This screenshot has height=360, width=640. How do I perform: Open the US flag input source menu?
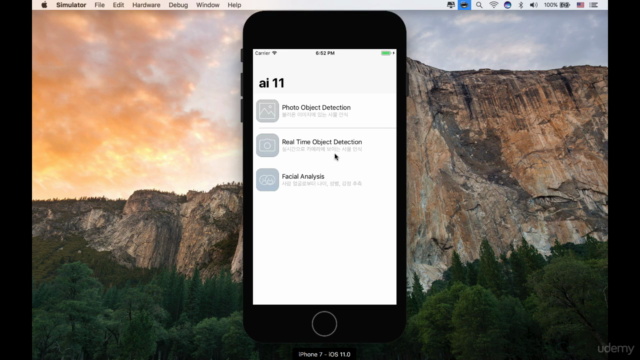point(580,5)
